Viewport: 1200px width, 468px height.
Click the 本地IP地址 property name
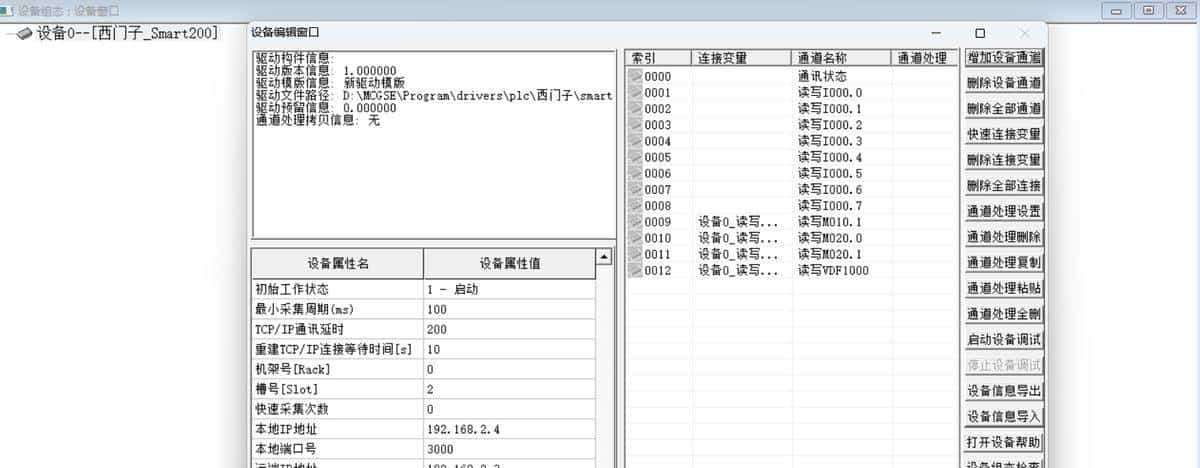(338, 429)
